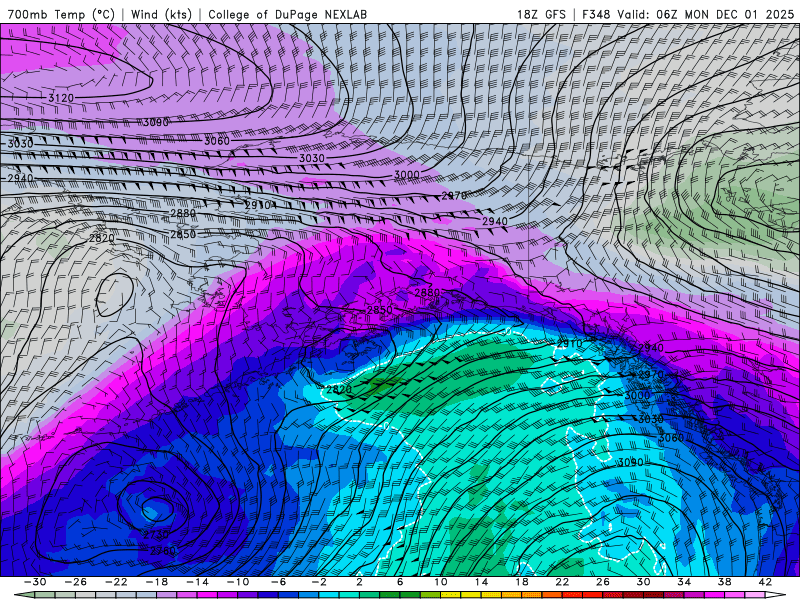Image resolution: width=800 pixels, height=600 pixels.
Task: Click the -30 colorbar tick label
Action: [35, 582]
